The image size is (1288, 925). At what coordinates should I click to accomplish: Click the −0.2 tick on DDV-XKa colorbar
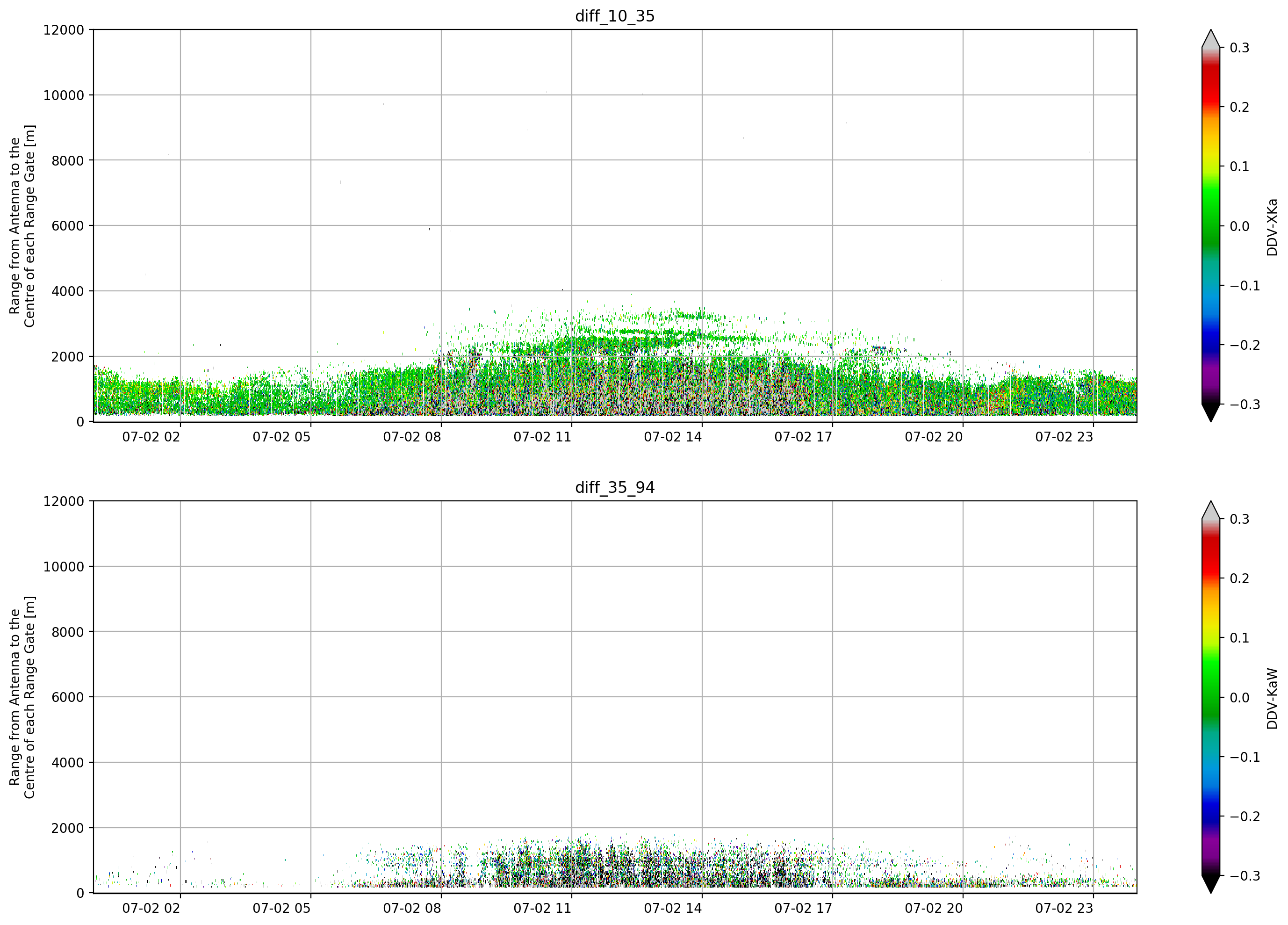(x=1245, y=346)
